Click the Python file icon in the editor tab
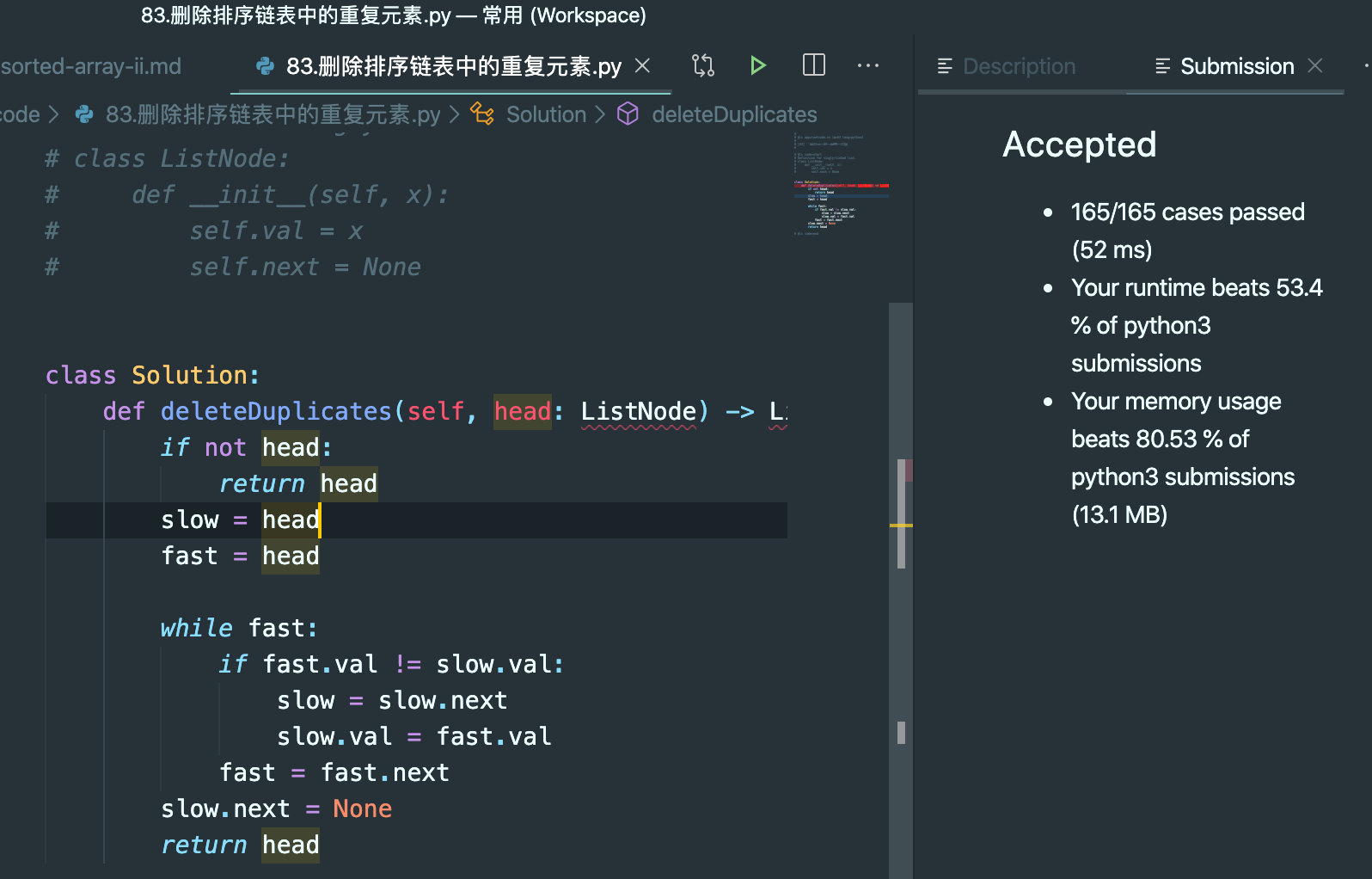This screenshot has width=1372, height=879. pyautogui.click(x=266, y=66)
